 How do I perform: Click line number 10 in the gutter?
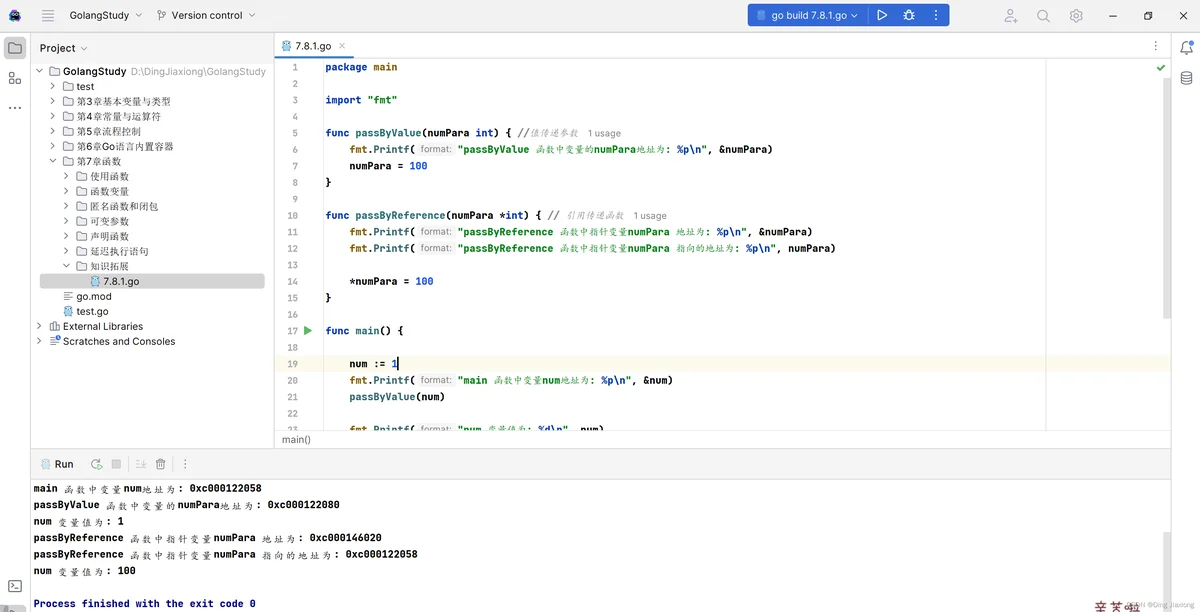292,215
